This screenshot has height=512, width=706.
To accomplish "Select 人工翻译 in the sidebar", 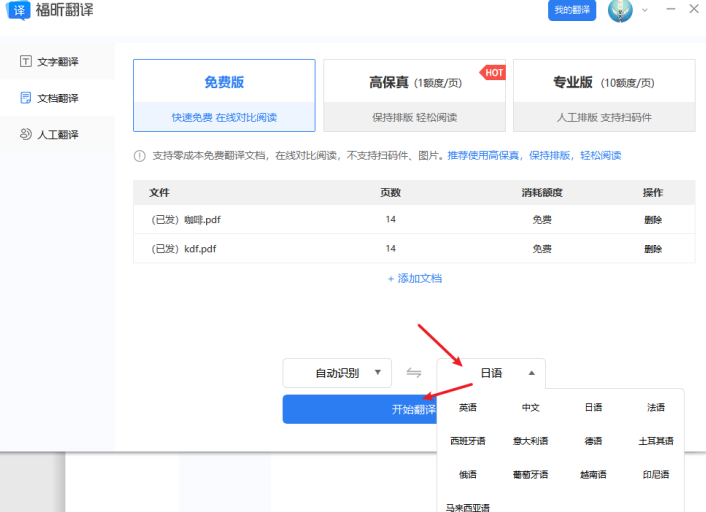I will click(58, 134).
